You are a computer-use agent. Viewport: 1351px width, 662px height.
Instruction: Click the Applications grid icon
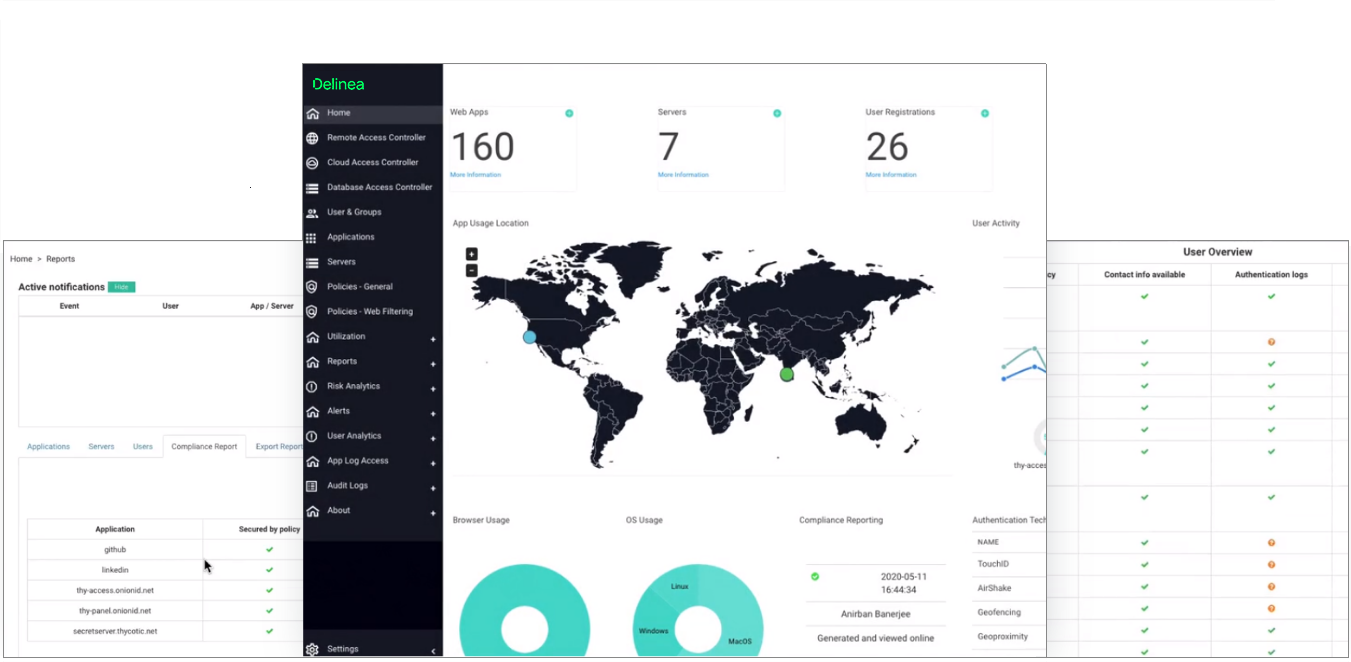click(313, 238)
